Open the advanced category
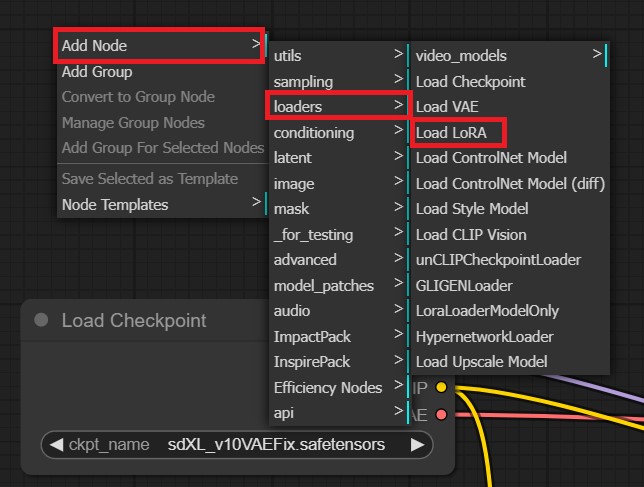644x487 pixels. coord(339,260)
